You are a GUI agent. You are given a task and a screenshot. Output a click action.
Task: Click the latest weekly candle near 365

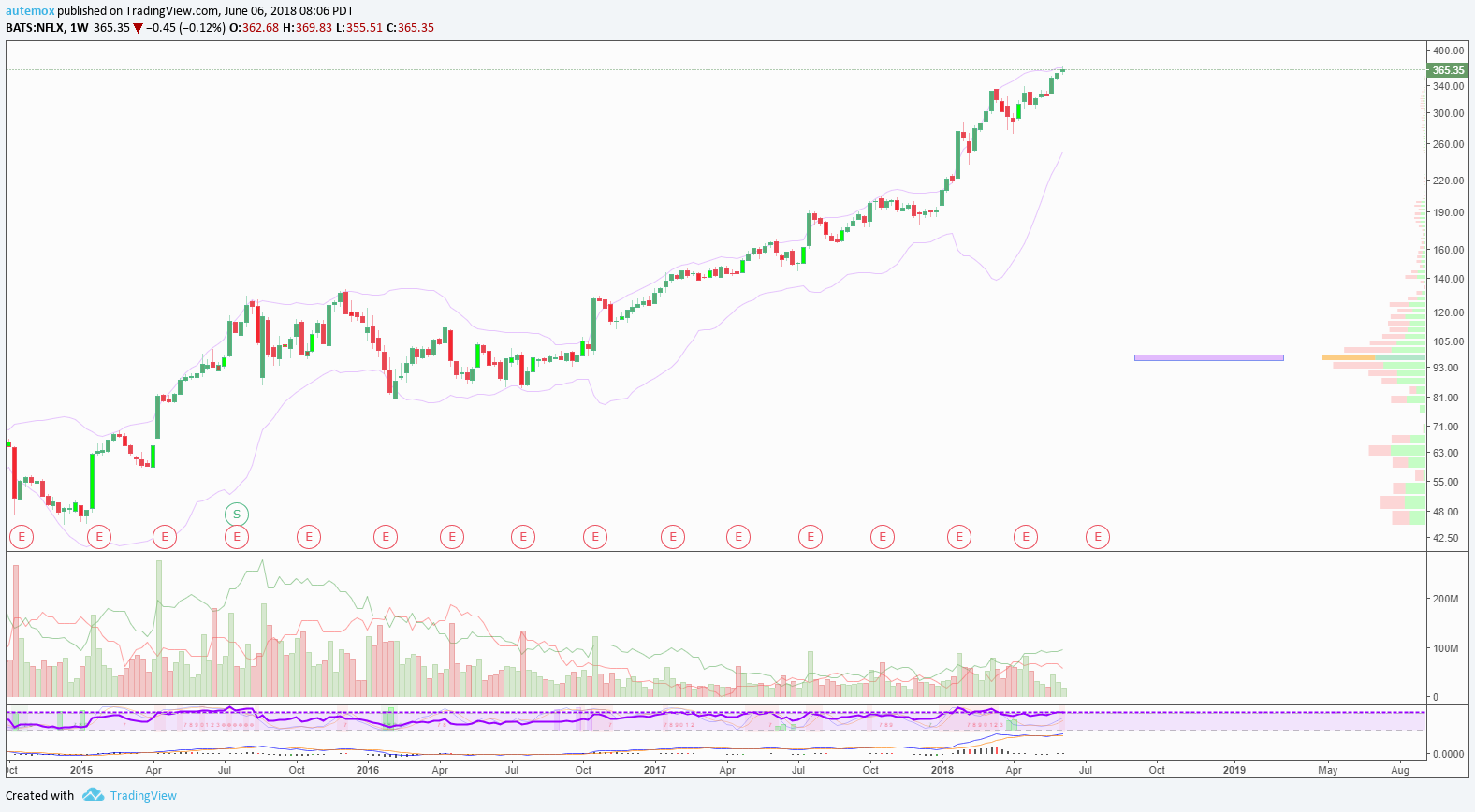click(1062, 70)
